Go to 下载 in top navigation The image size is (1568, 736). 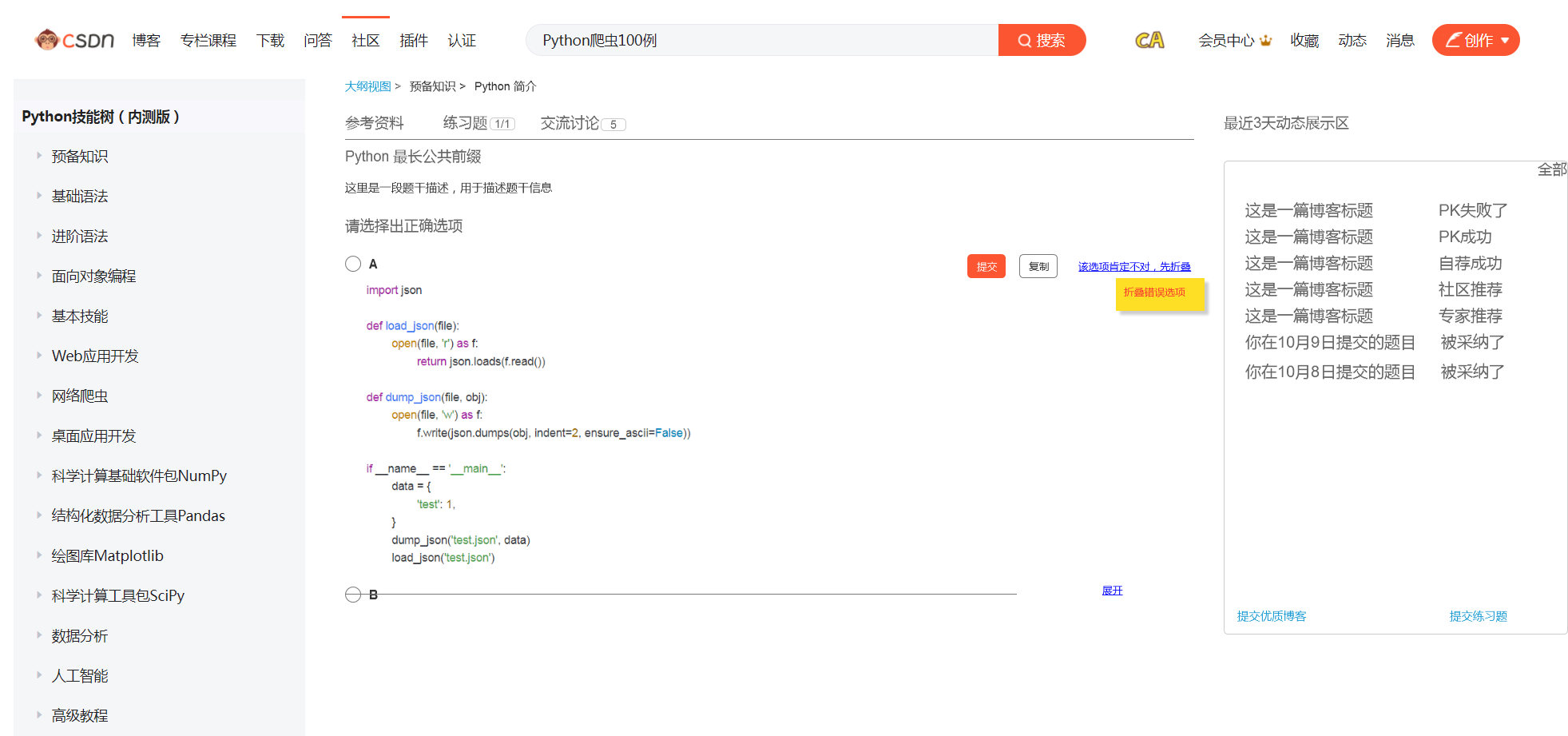270,40
